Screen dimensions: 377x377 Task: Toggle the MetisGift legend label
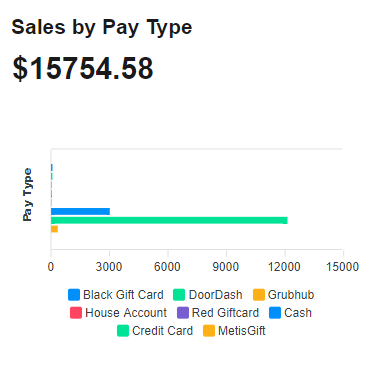[x=242, y=331]
